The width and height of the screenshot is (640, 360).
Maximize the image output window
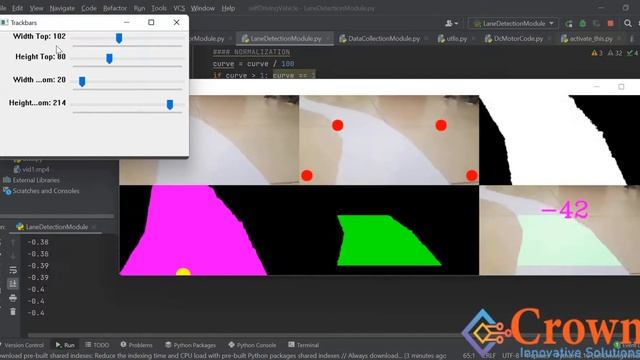tap(621, 87)
